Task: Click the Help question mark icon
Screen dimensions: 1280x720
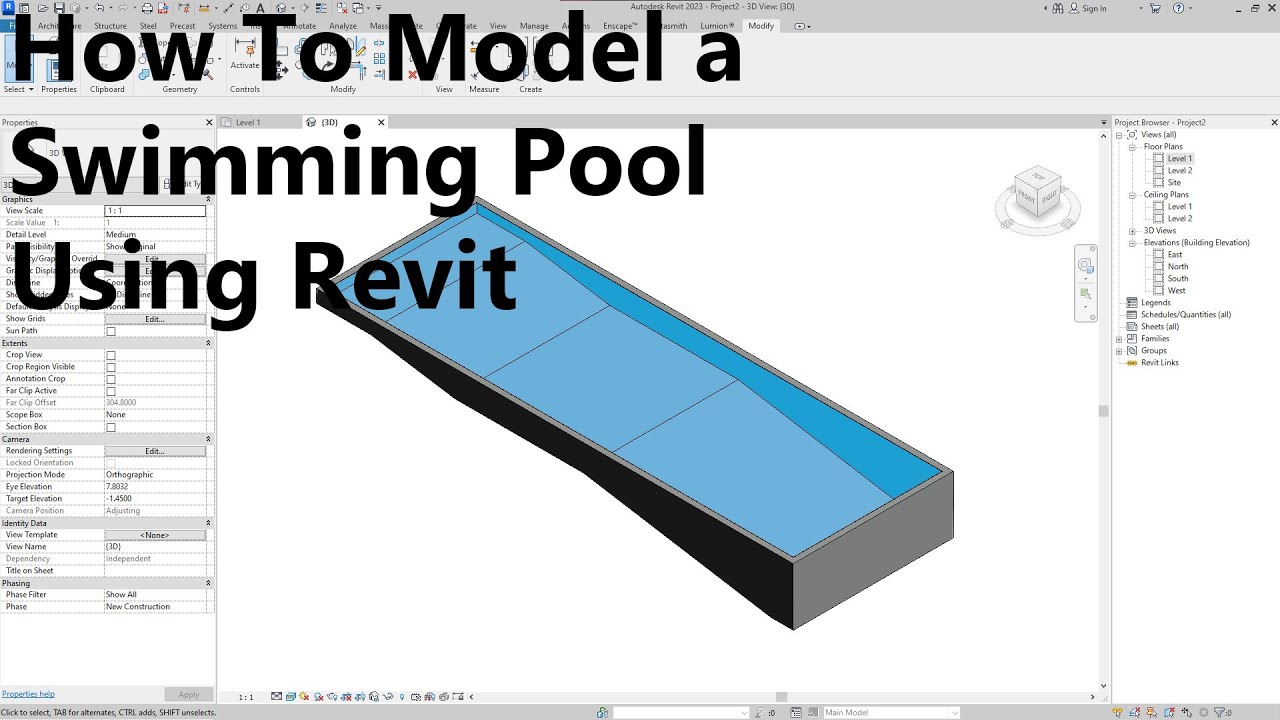Action: pyautogui.click(x=1178, y=8)
